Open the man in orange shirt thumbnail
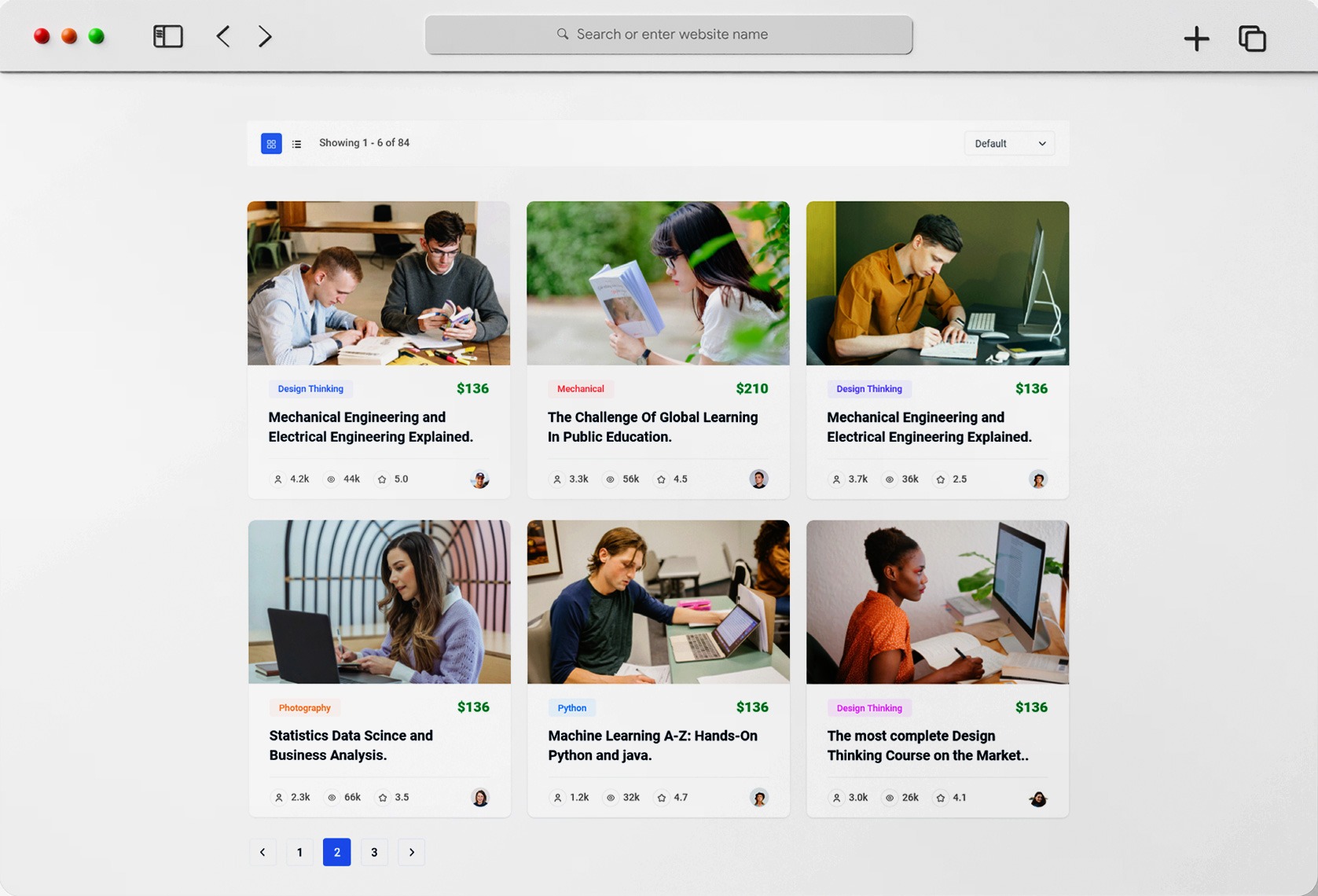This screenshot has height=896, width=1318. pyautogui.click(x=938, y=283)
